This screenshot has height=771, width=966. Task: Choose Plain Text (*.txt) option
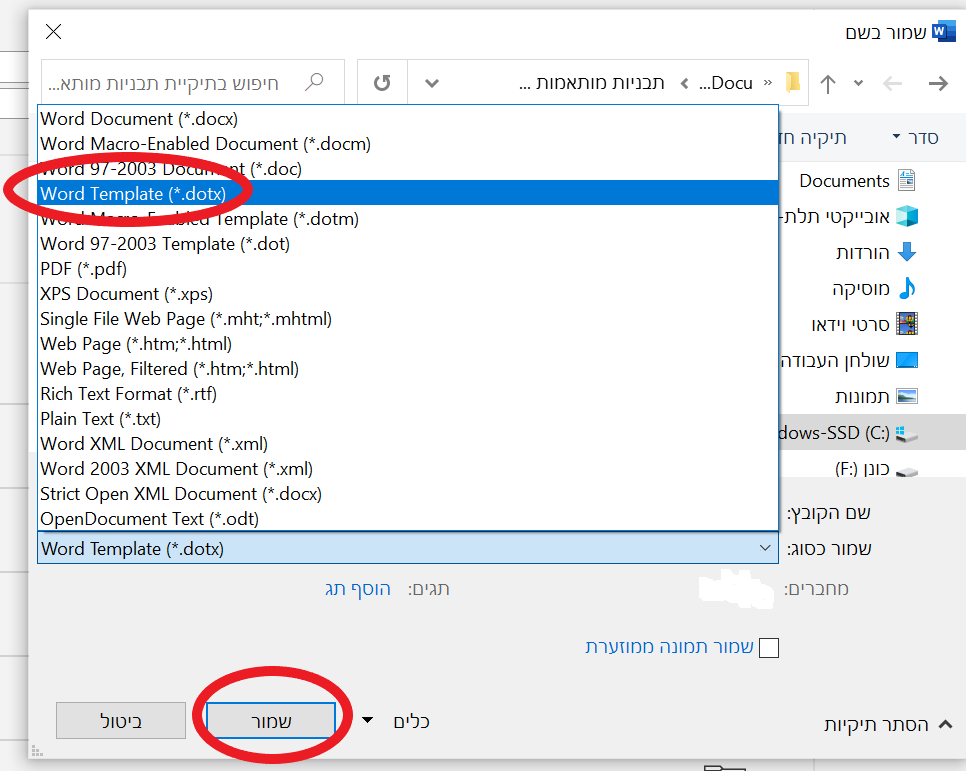pos(408,419)
